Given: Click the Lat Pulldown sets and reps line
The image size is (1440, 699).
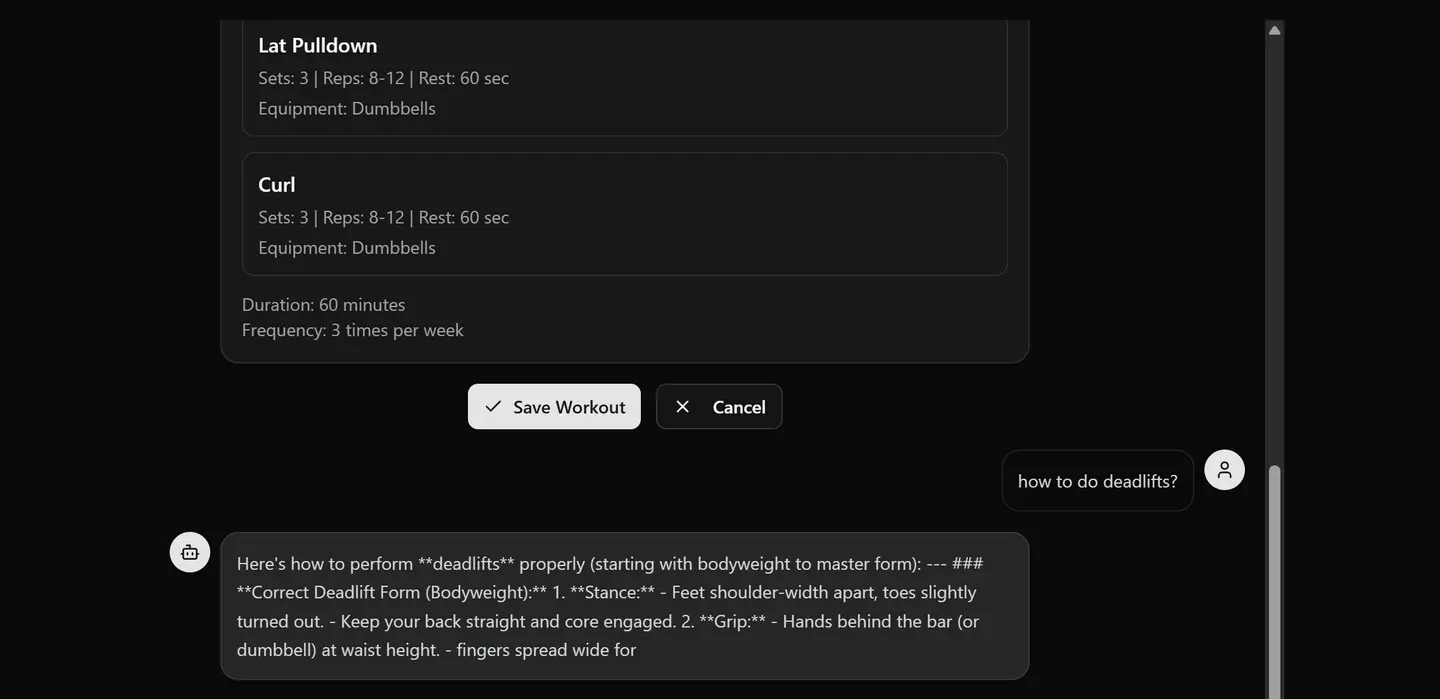Looking at the screenshot, I should click(x=383, y=78).
